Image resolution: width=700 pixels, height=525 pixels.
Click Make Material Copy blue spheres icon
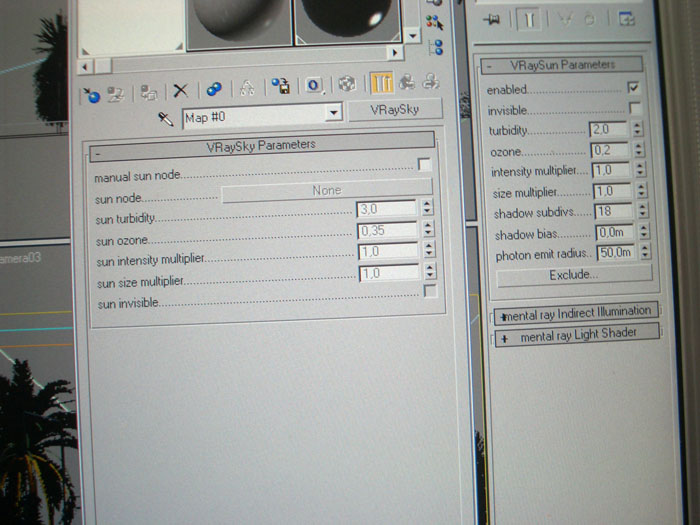(x=214, y=88)
